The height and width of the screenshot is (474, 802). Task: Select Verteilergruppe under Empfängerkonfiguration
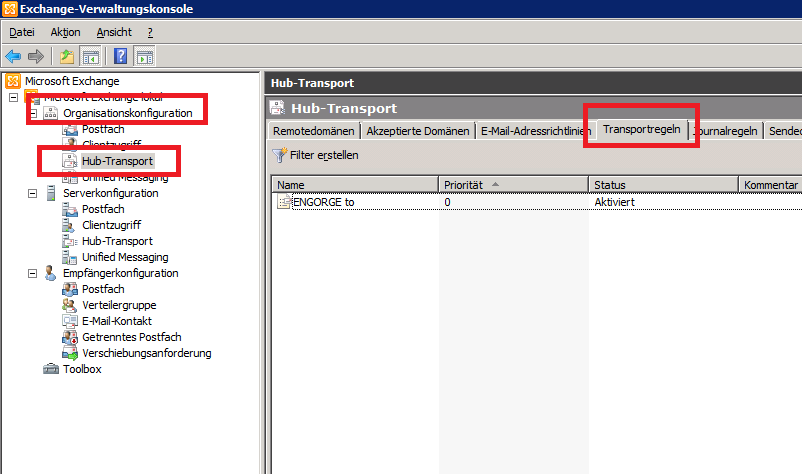pyautogui.click(x=119, y=305)
